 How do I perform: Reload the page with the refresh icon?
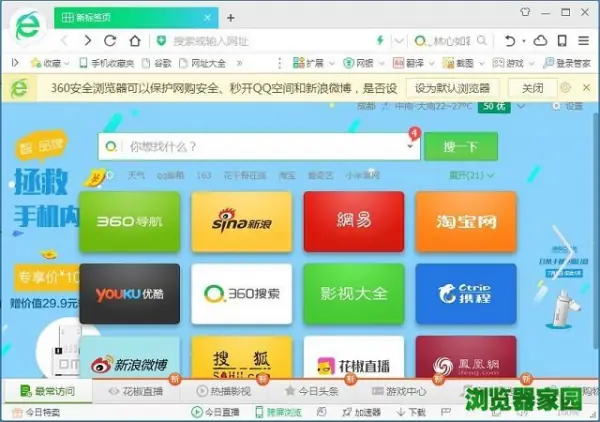tap(110, 40)
